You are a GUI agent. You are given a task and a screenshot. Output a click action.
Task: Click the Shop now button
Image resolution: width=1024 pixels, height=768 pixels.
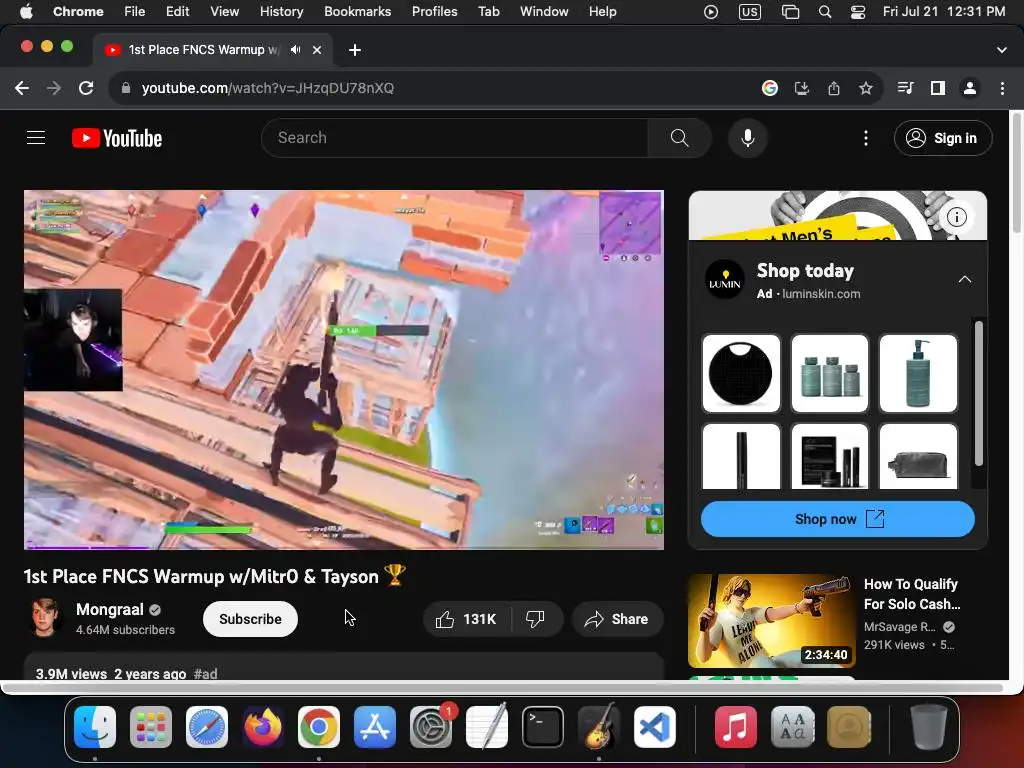[838, 519]
